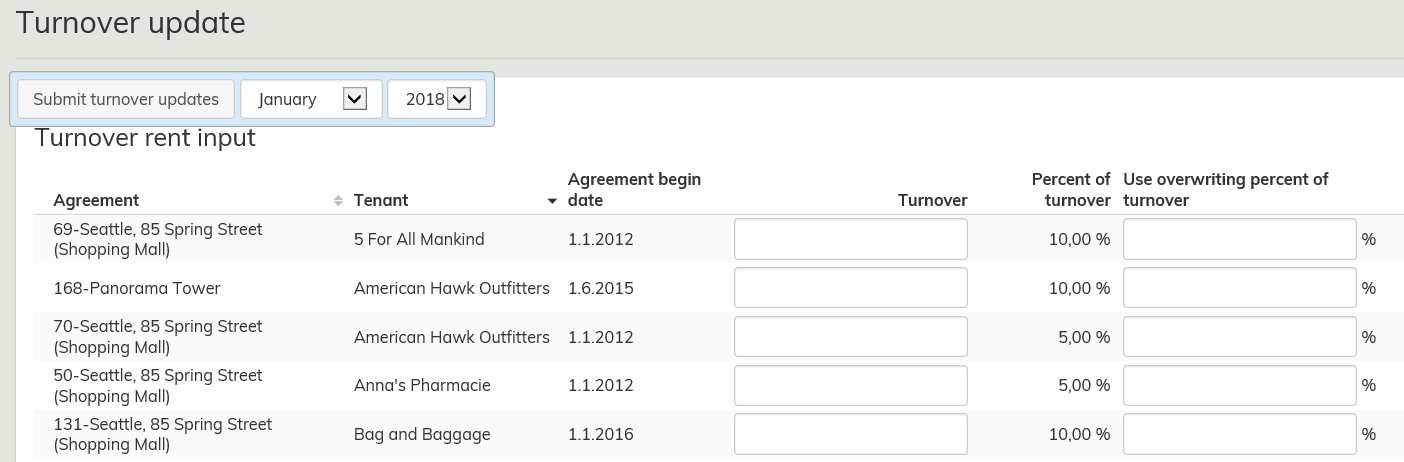
Task: Select turnover input for agreement 70-Seattle
Action: pyautogui.click(x=850, y=337)
